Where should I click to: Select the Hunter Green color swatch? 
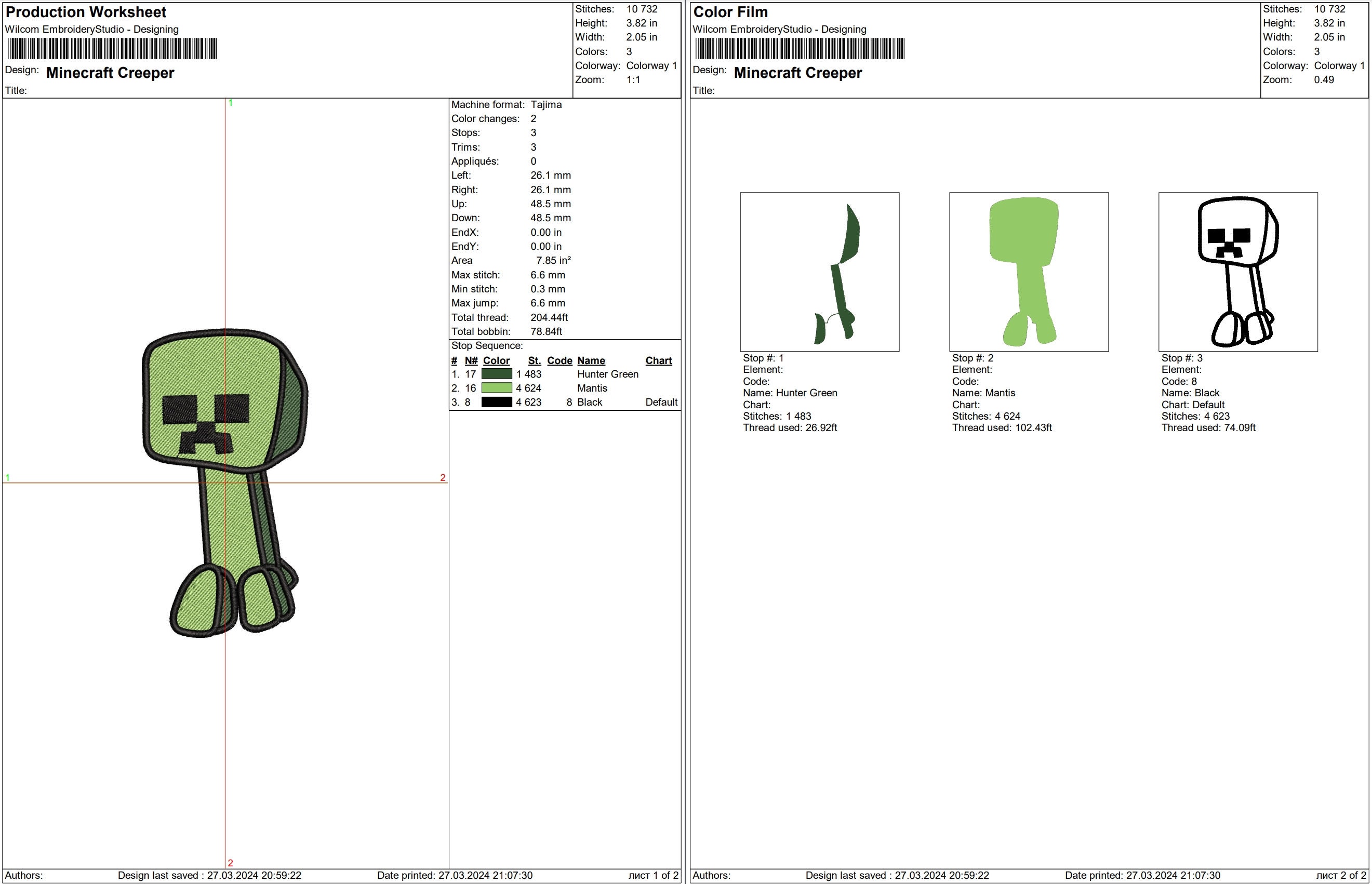[497, 373]
